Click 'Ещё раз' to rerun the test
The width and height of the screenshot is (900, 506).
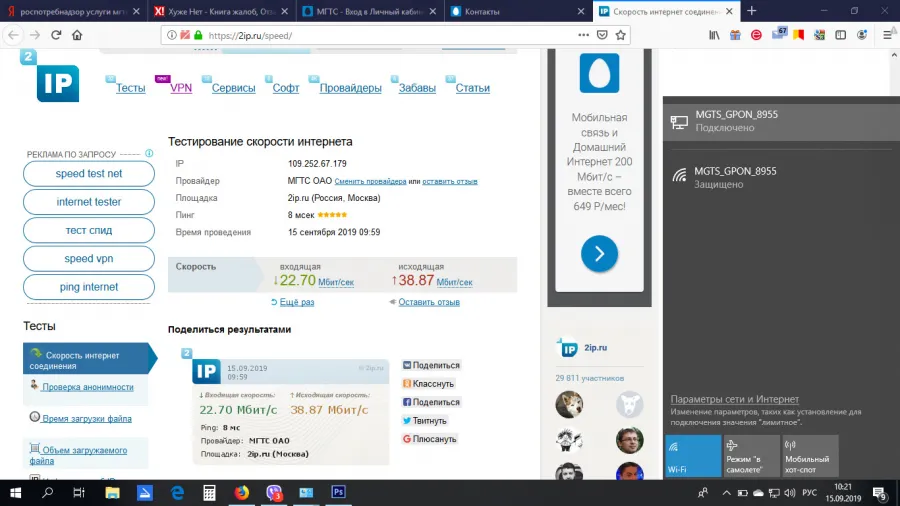pyautogui.click(x=297, y=302)
